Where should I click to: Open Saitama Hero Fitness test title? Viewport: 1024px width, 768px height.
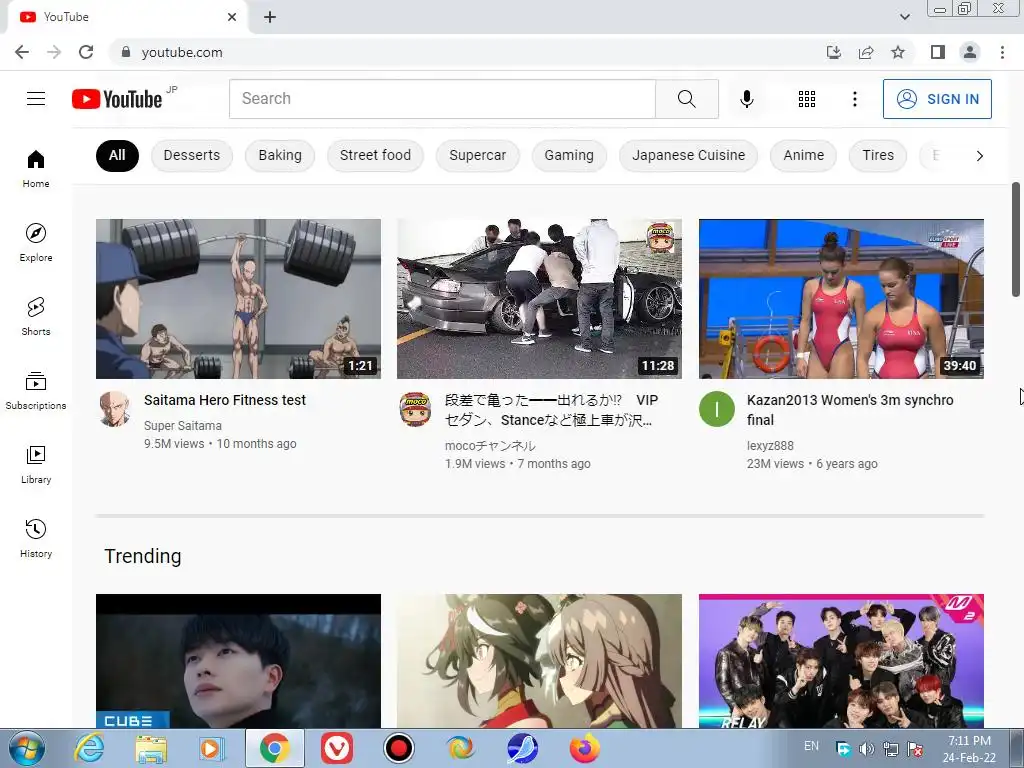click(225, 400)
